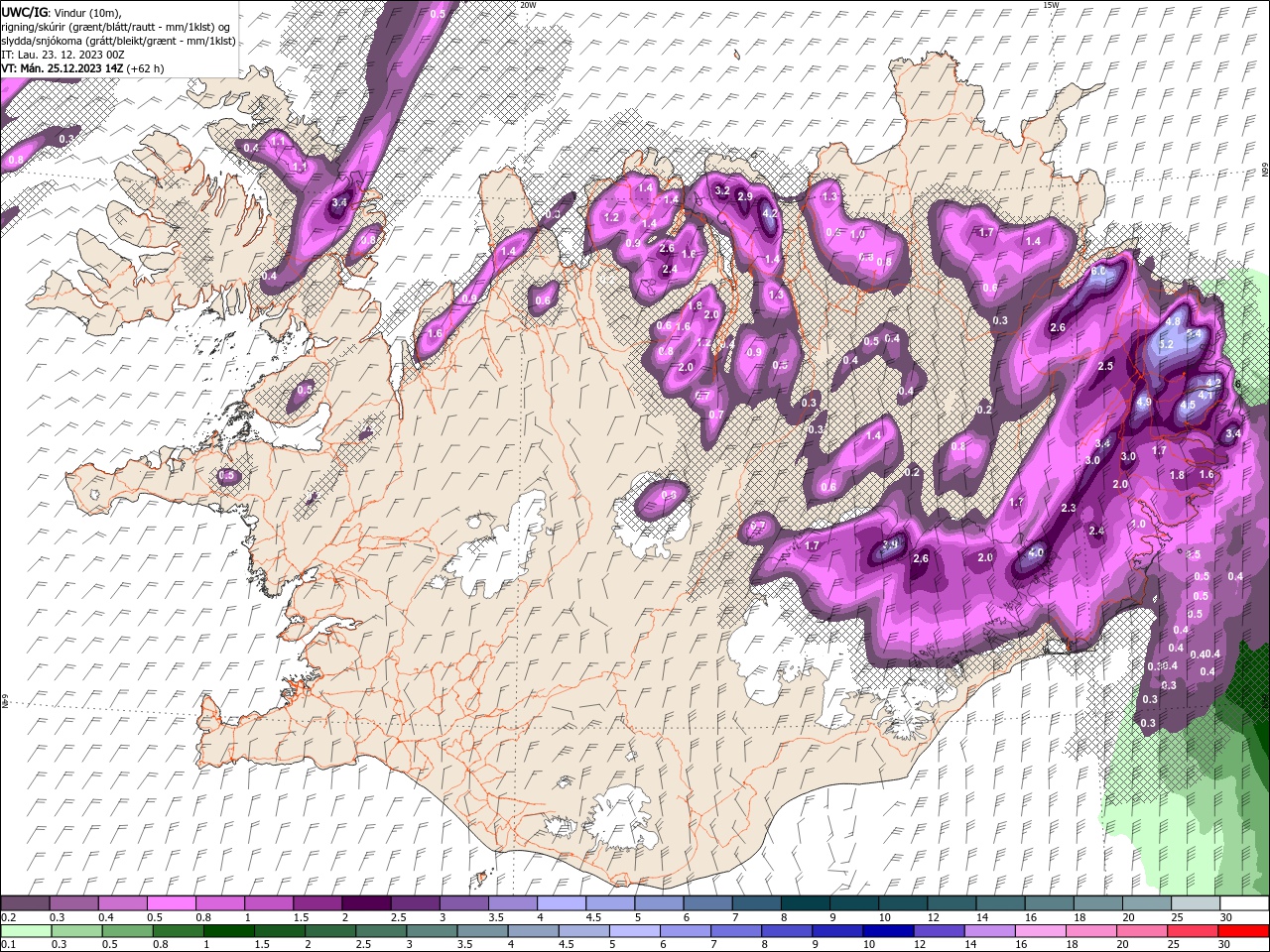
Task: Select upper scale white swatch after 30
Action: [x=1244, y=903]
